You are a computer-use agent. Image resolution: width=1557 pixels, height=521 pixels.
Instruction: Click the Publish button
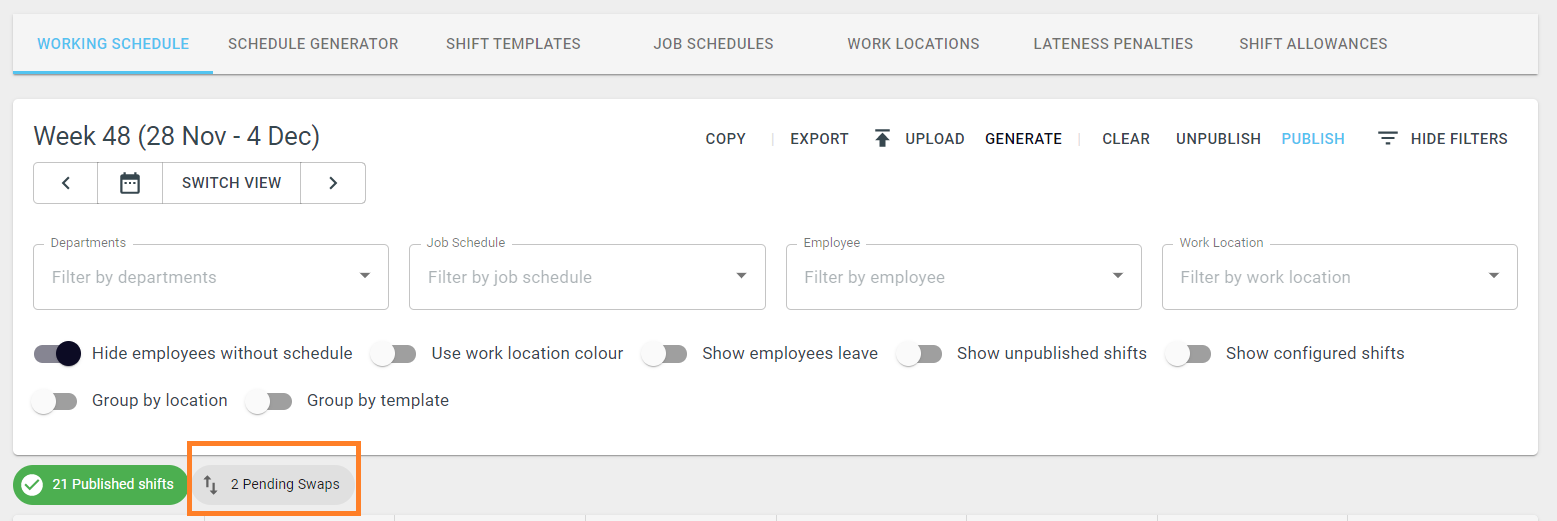pos(1313,139)
